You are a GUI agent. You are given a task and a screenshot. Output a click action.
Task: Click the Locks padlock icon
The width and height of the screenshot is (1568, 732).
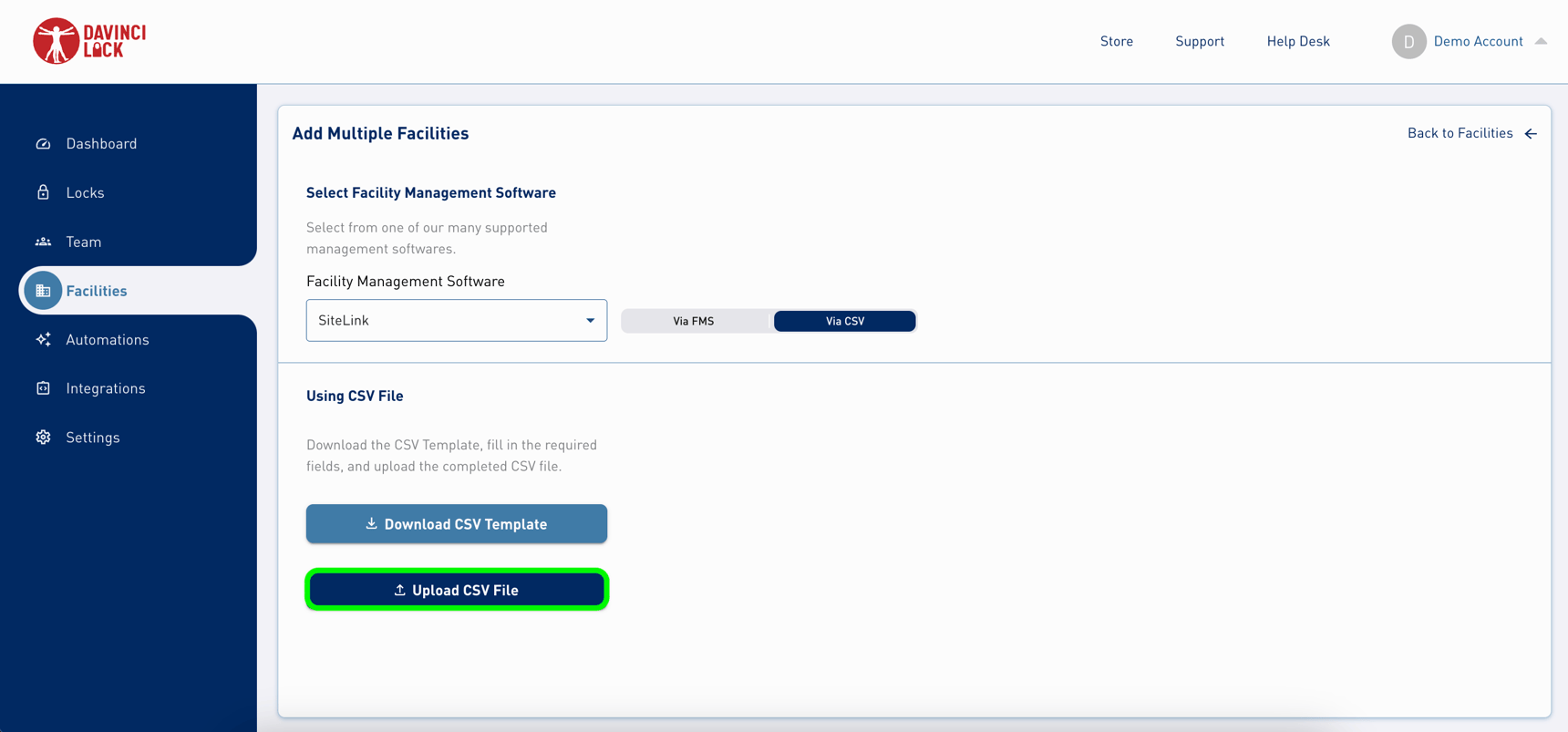point(43,192)
